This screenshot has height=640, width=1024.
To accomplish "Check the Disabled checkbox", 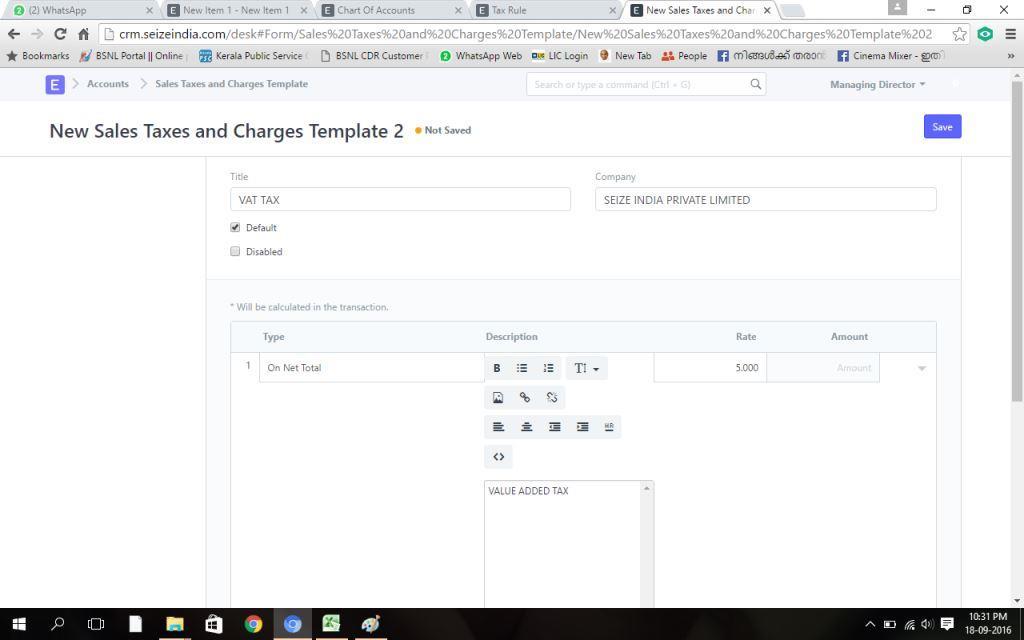I will point(235,251).
